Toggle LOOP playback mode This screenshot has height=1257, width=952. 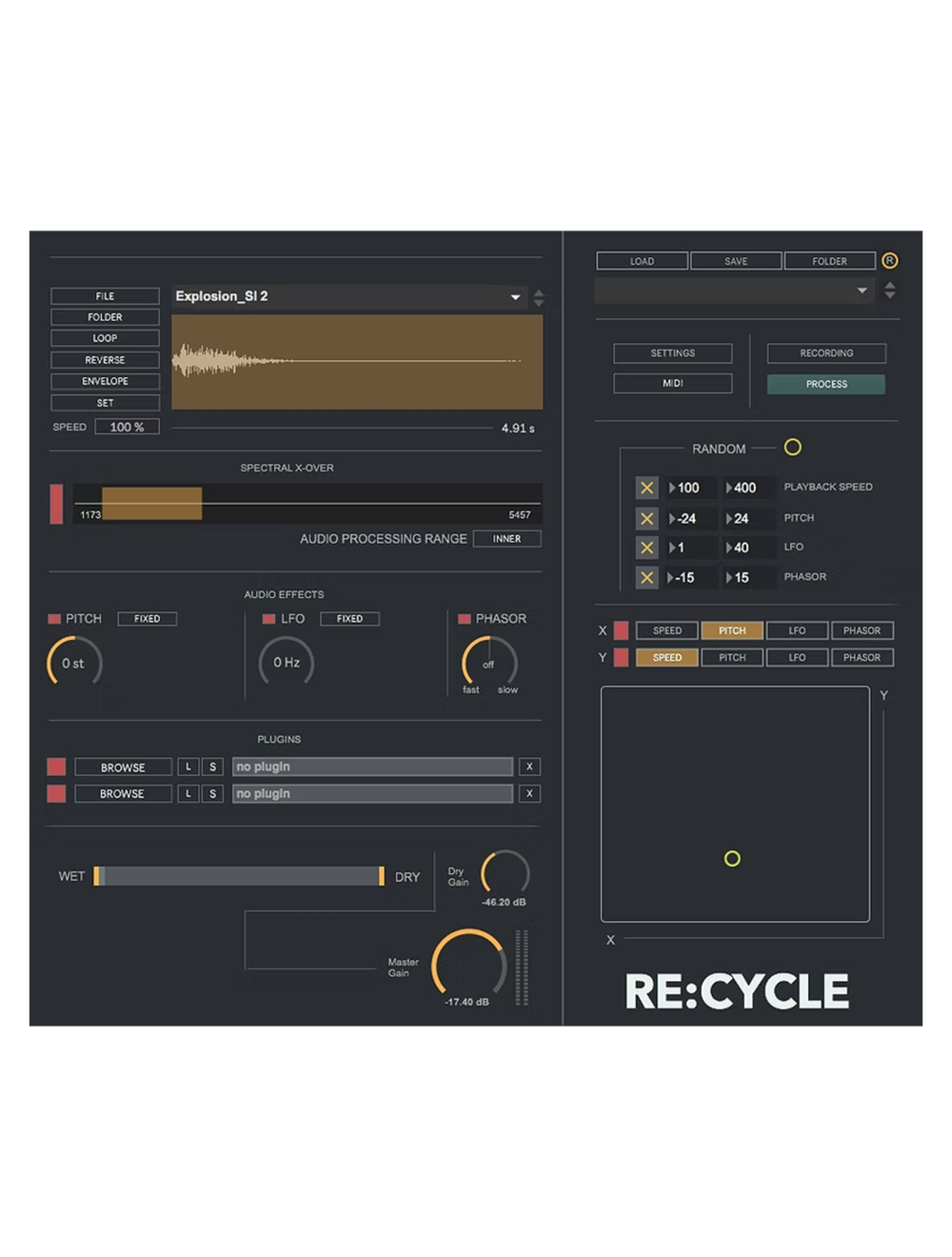pyautogui.click(x=105, y=338)
